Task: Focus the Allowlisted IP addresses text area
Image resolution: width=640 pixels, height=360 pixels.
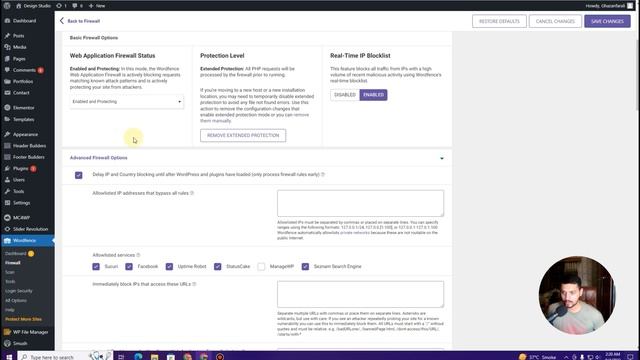Action: pos(360,203)
